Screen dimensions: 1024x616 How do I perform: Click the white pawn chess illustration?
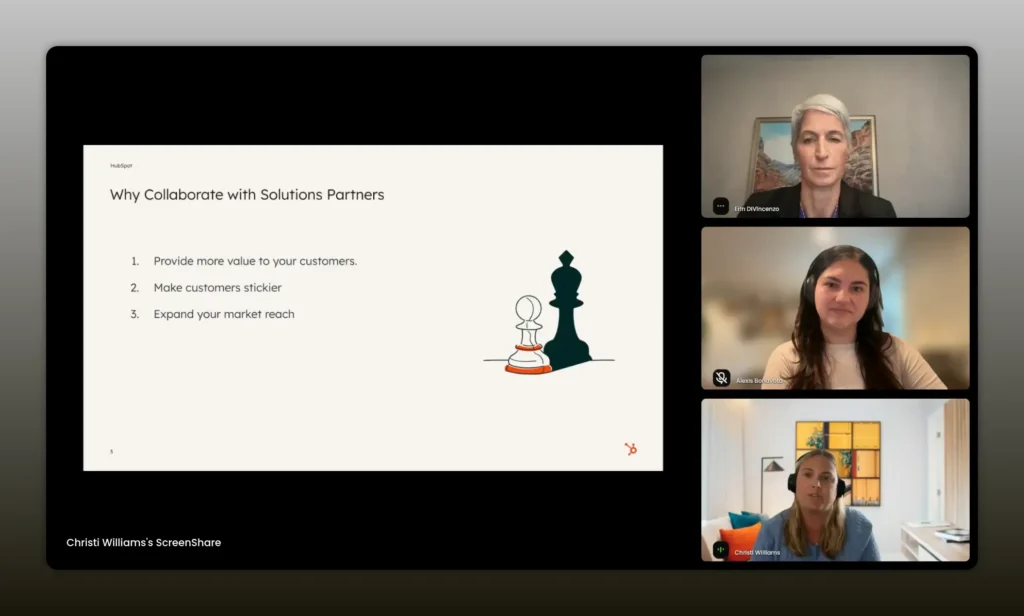[x=527, y=335]
